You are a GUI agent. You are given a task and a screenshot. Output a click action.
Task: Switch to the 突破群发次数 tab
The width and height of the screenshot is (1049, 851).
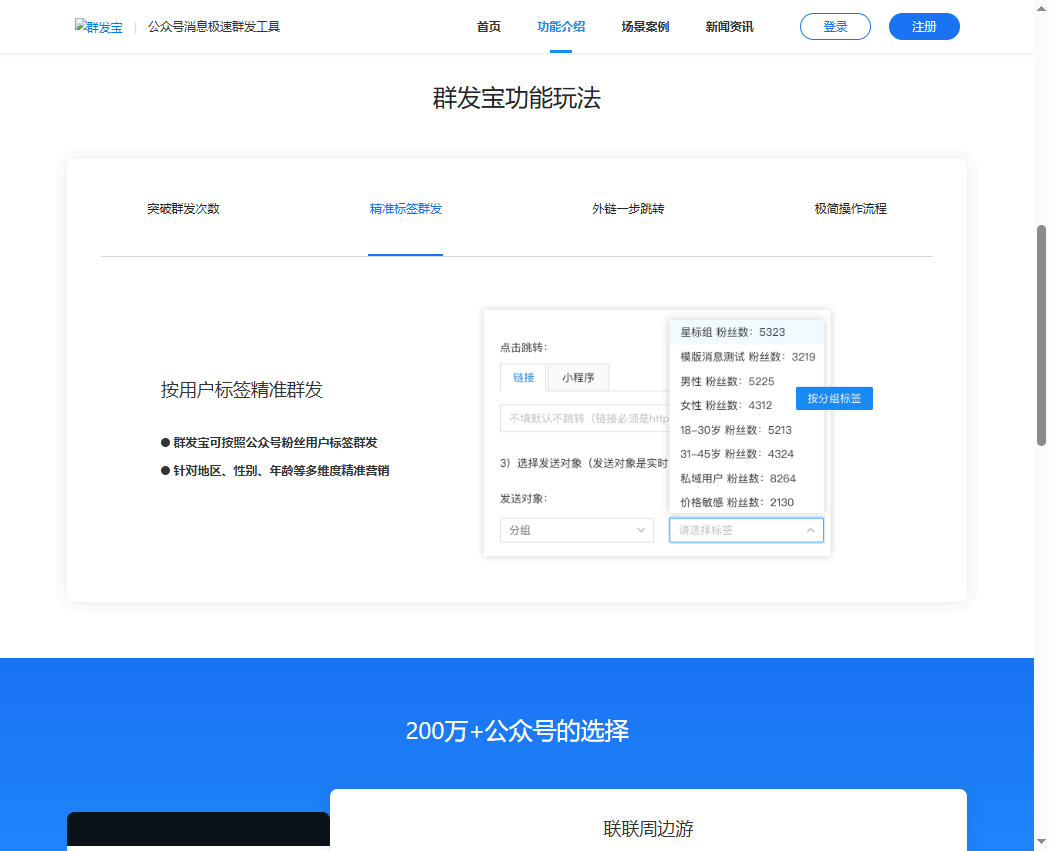(x=183, y=209)
